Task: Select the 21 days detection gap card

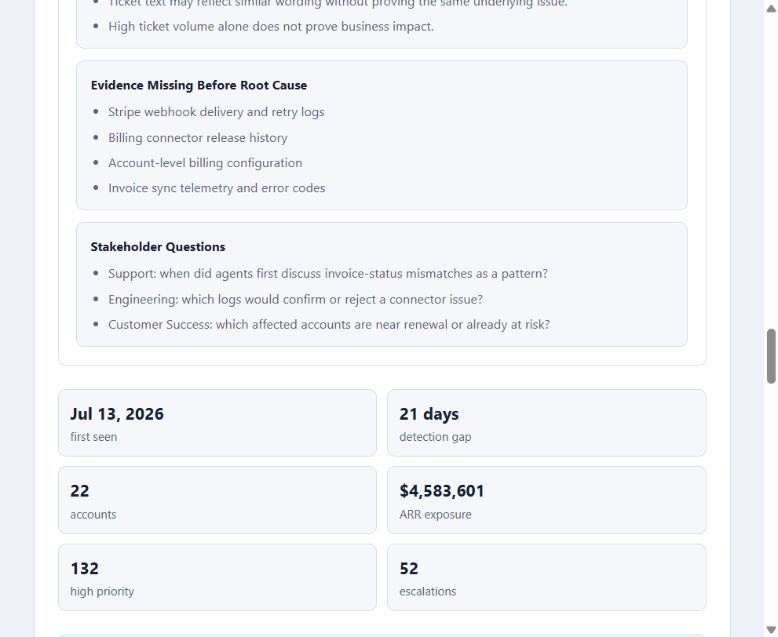Action: coord(546,423)
